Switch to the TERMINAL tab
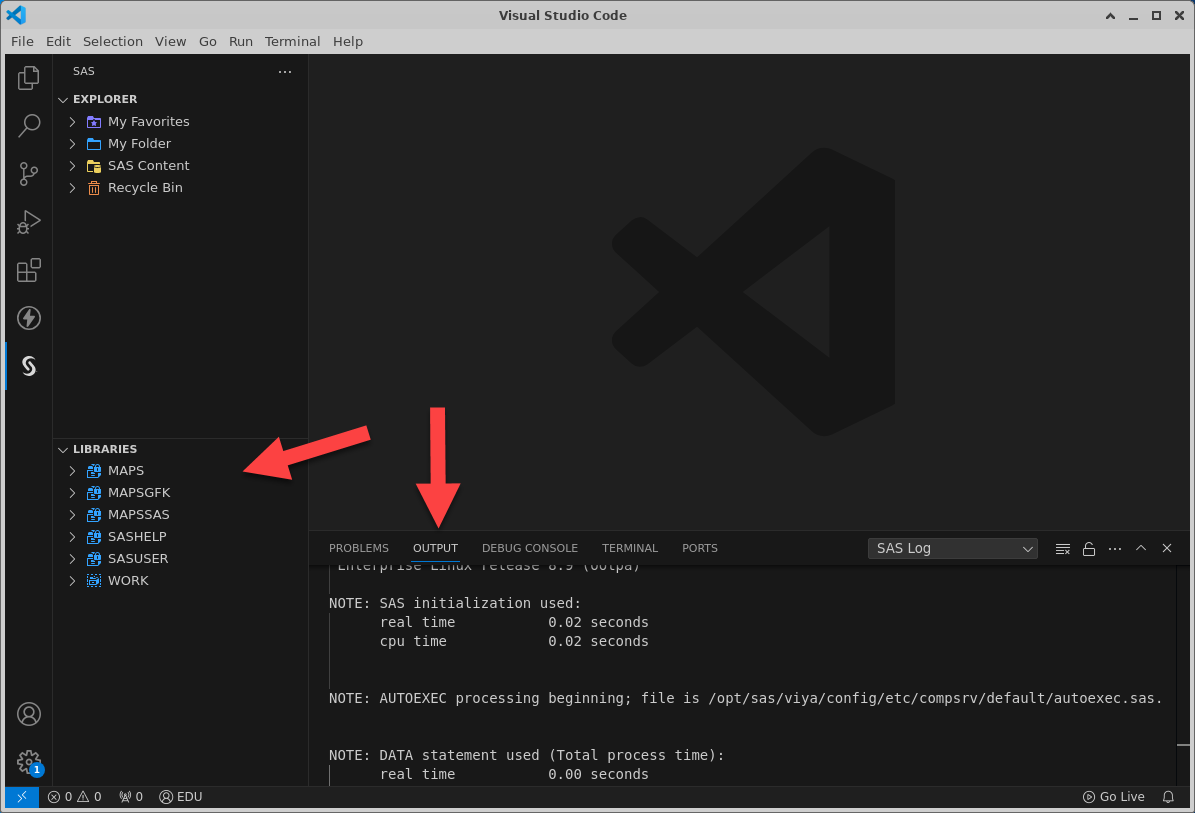Screen dimensions: 1195x813 coord(629,548)
